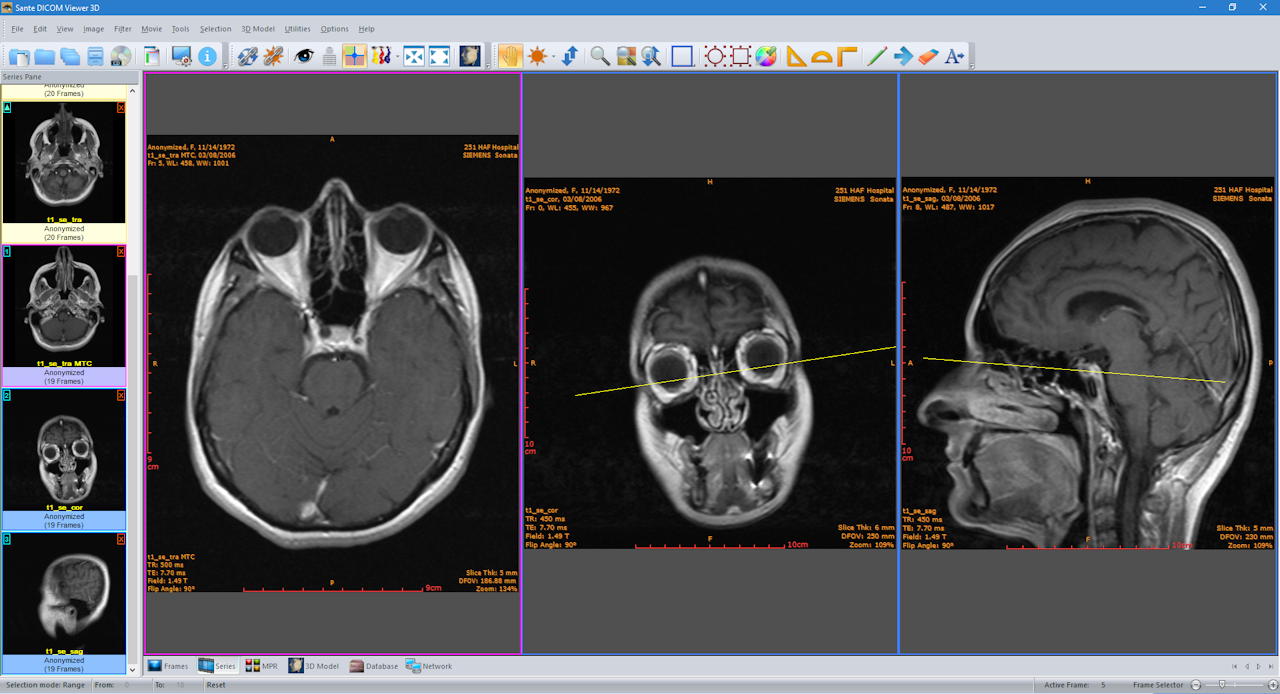Image resolution: width=1280 pixels, height=694 pixels.
Task: Click the monitor settings gear icon
Action: point(182,57)
